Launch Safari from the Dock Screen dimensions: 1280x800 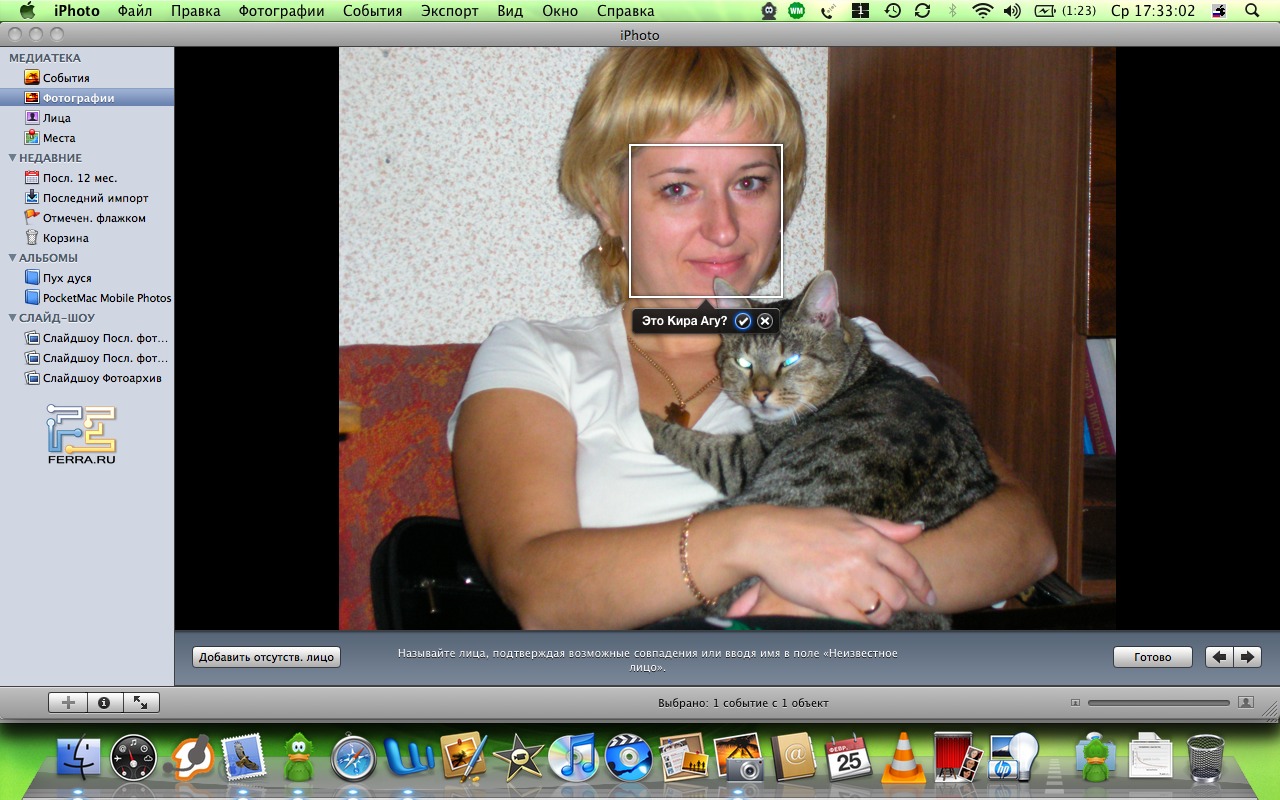[x=354, y=757]
